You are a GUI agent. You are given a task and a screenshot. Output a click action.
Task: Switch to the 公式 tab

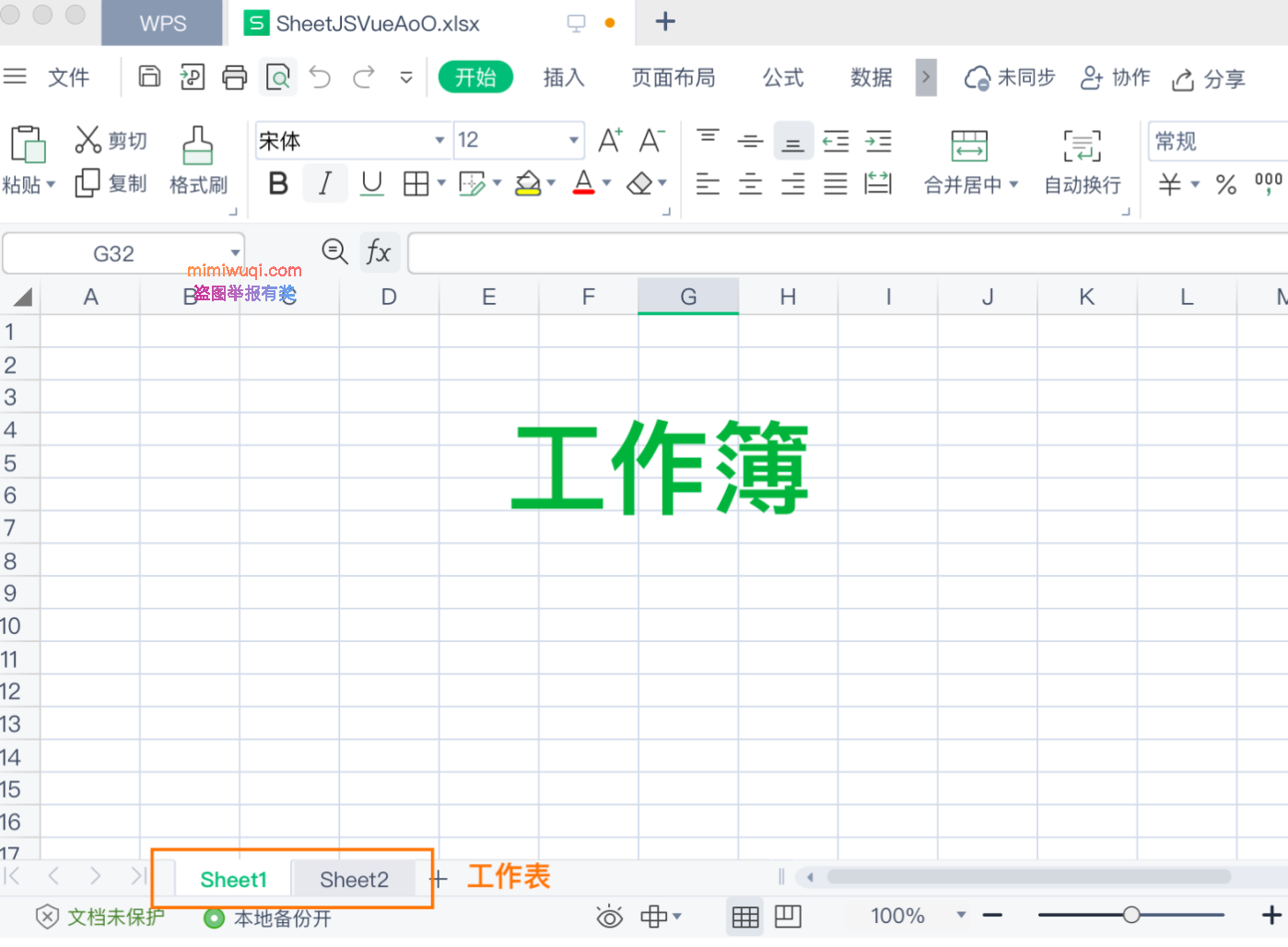(x=783, y=77)
